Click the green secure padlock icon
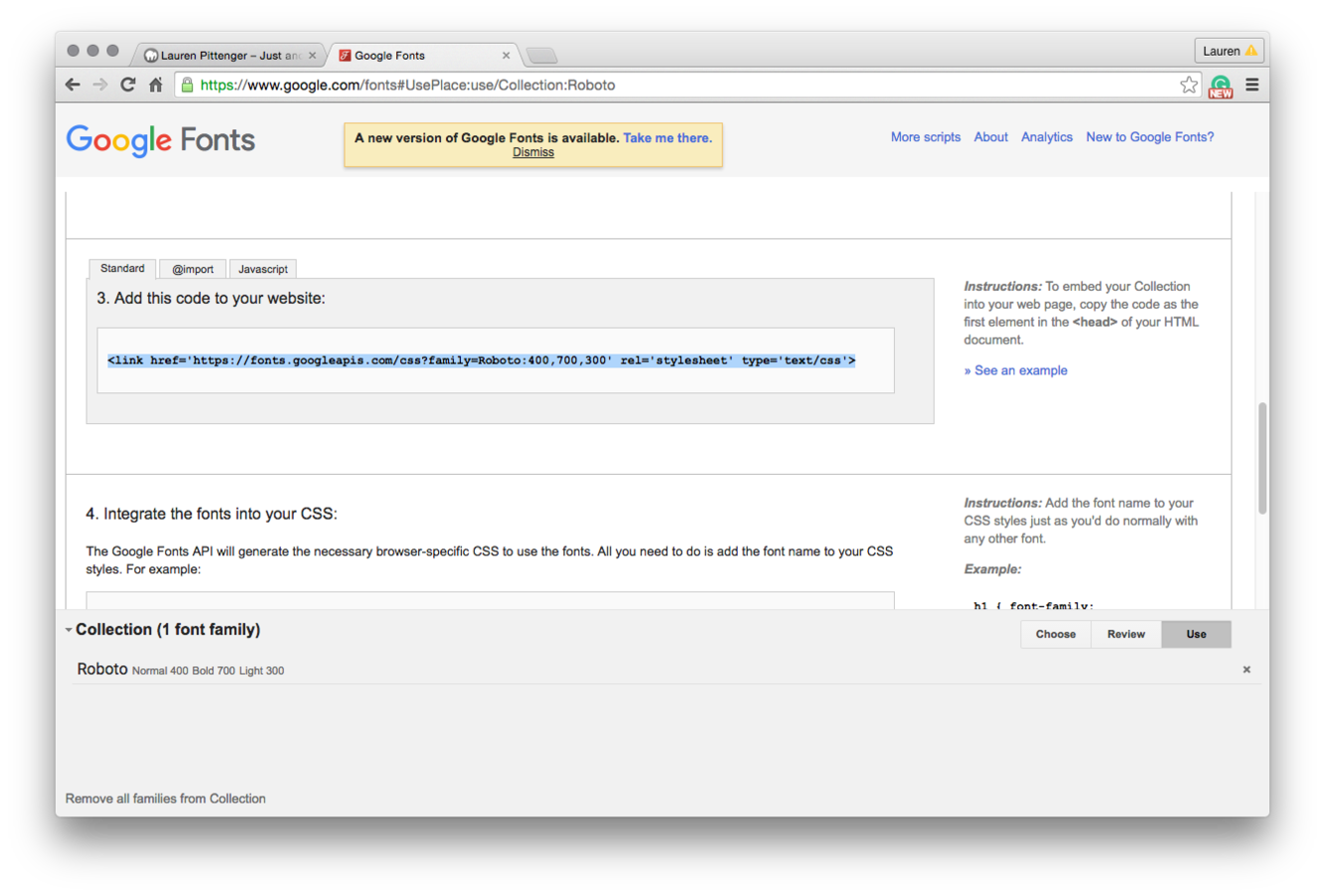The image size is (1325, 896). click(186, 85)
